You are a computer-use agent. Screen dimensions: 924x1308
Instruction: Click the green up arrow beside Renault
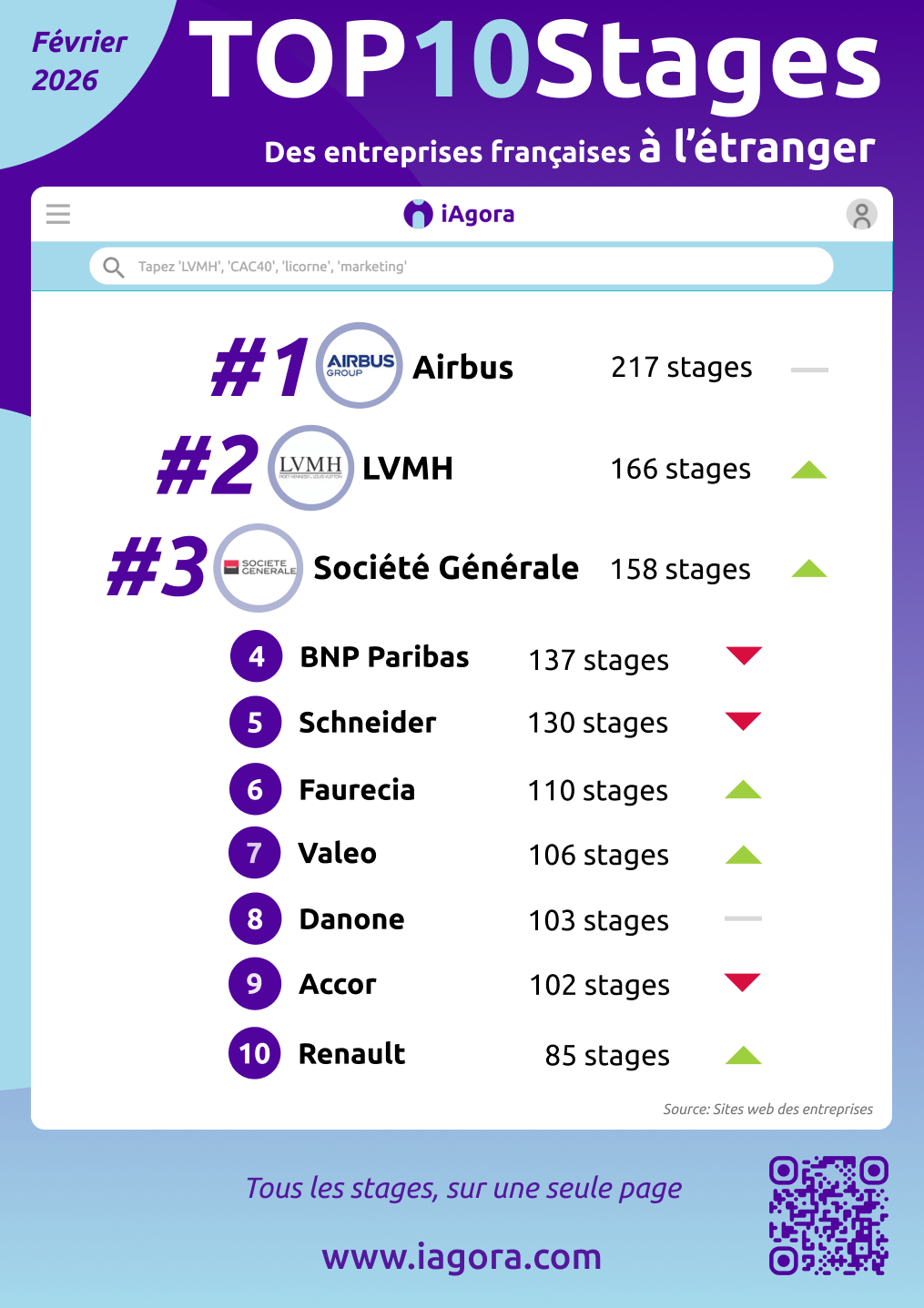point(743,1056)
